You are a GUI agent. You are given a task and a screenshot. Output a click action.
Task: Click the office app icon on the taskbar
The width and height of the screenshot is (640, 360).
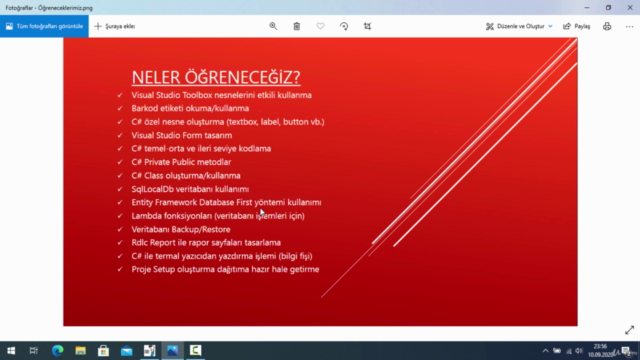tap(149, 351)
